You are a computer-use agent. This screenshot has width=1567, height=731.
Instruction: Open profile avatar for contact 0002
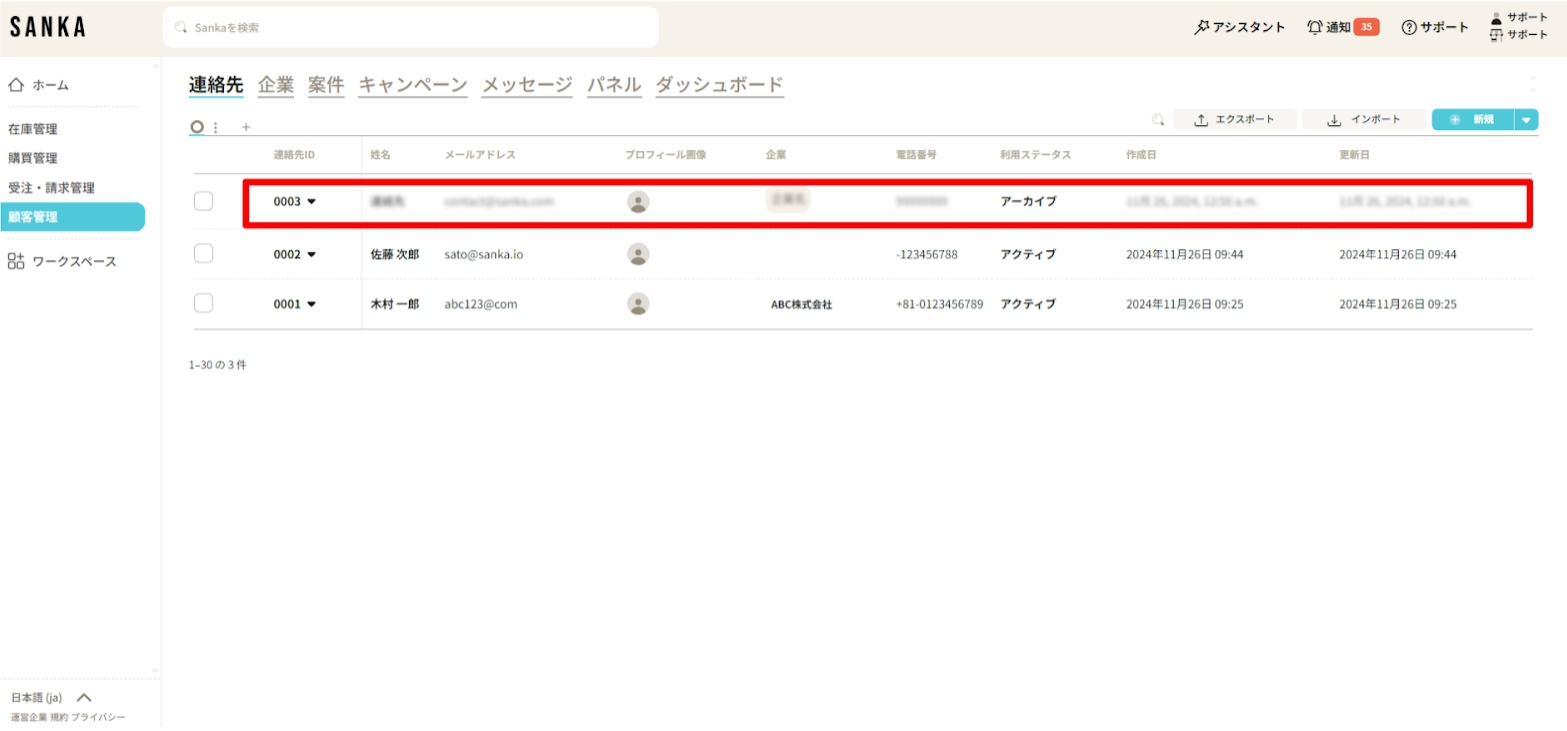[x=638, y=254]
